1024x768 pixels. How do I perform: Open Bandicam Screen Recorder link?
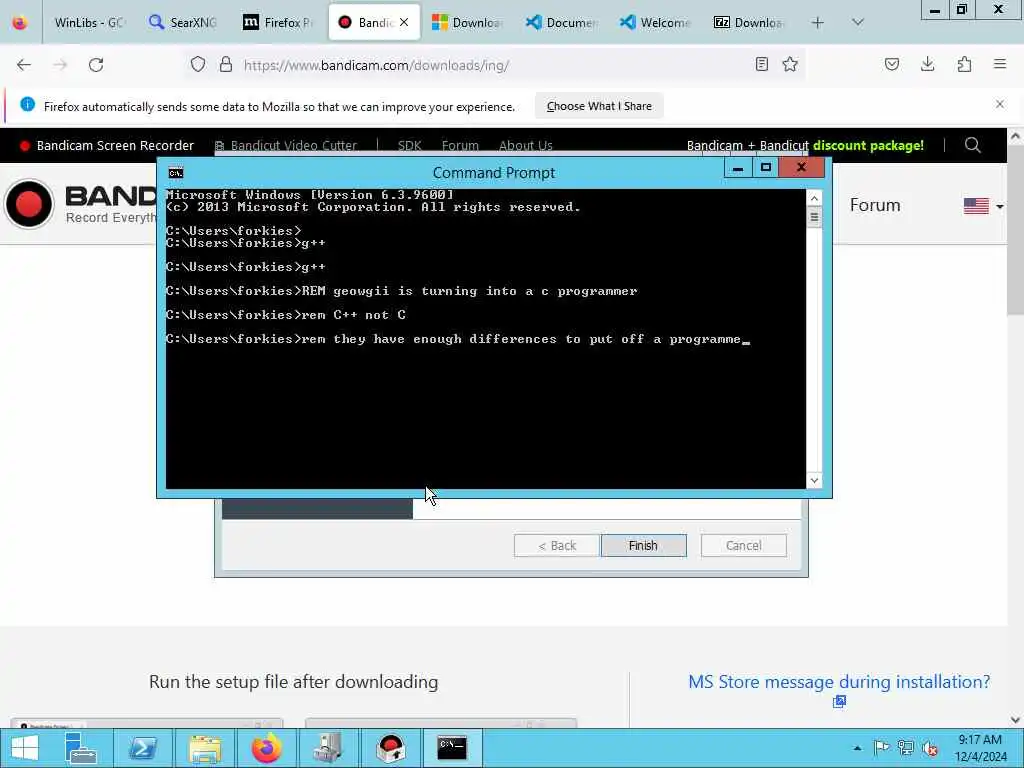(106, 146)
